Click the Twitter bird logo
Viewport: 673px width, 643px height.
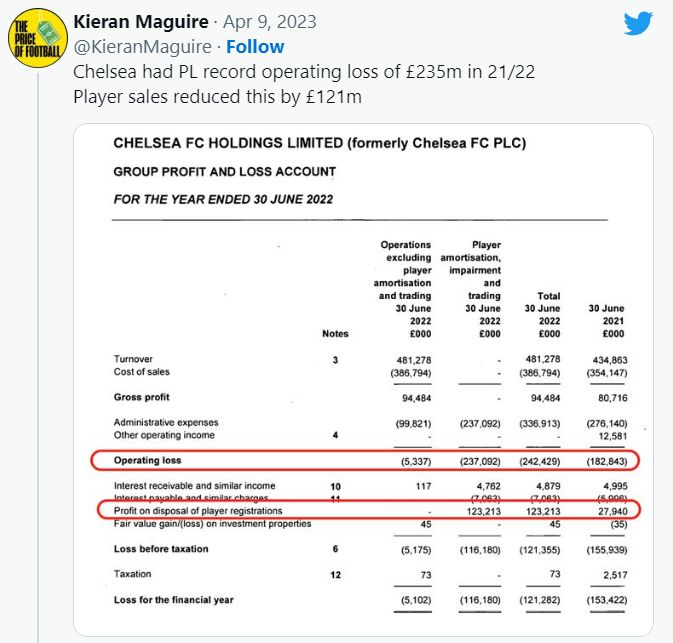pyautogui.click(x=637, y=23)
